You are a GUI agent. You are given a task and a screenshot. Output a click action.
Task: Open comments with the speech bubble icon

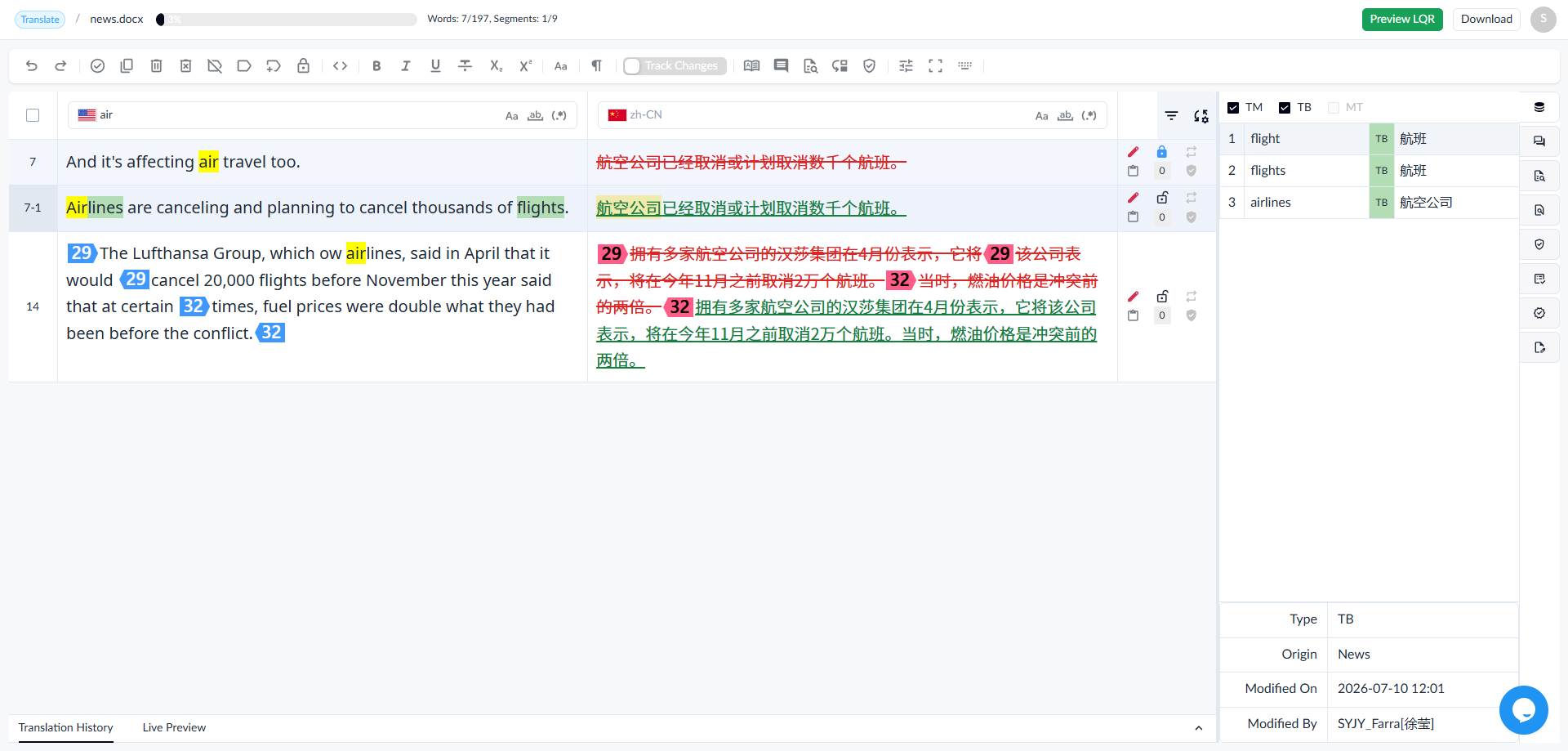coord(782,66)
